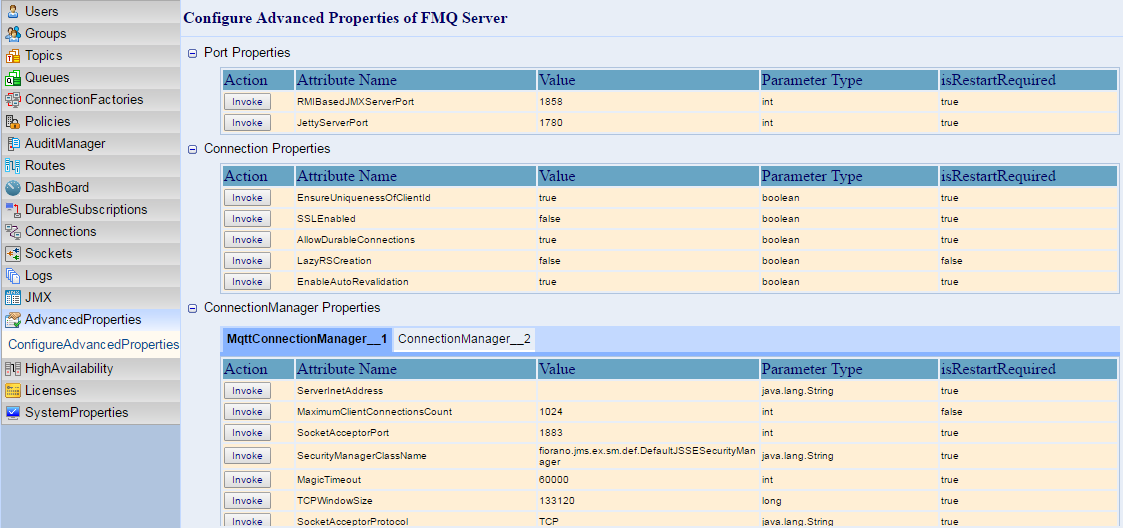The image size is (1123, 528).
Task: Invoke the SocketAcceptorPort attribute
Action: [x=247, y=433]
